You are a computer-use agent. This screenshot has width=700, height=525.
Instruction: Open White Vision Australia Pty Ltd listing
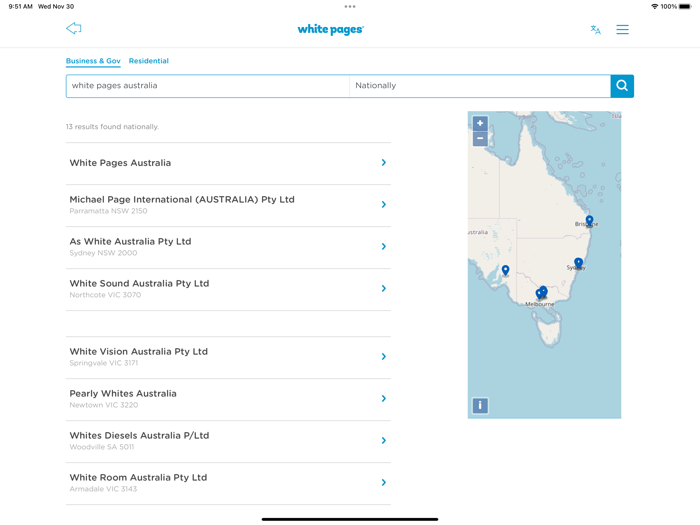[228, 358]
